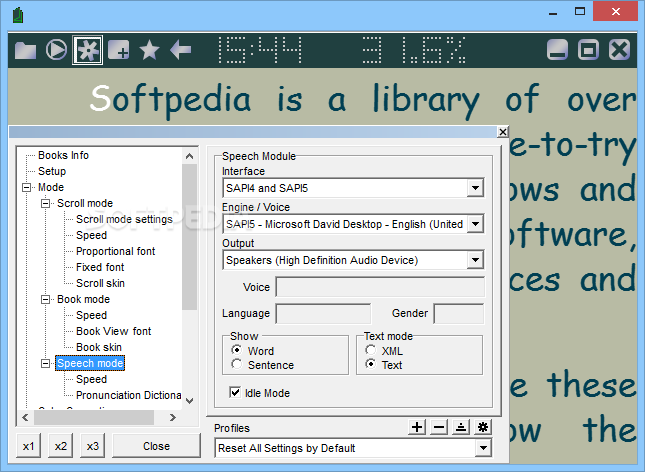This screenshot has height=472, width=645.
Task: Click the tree horizontal scroll left arrow
Action: tap(26, 417)
